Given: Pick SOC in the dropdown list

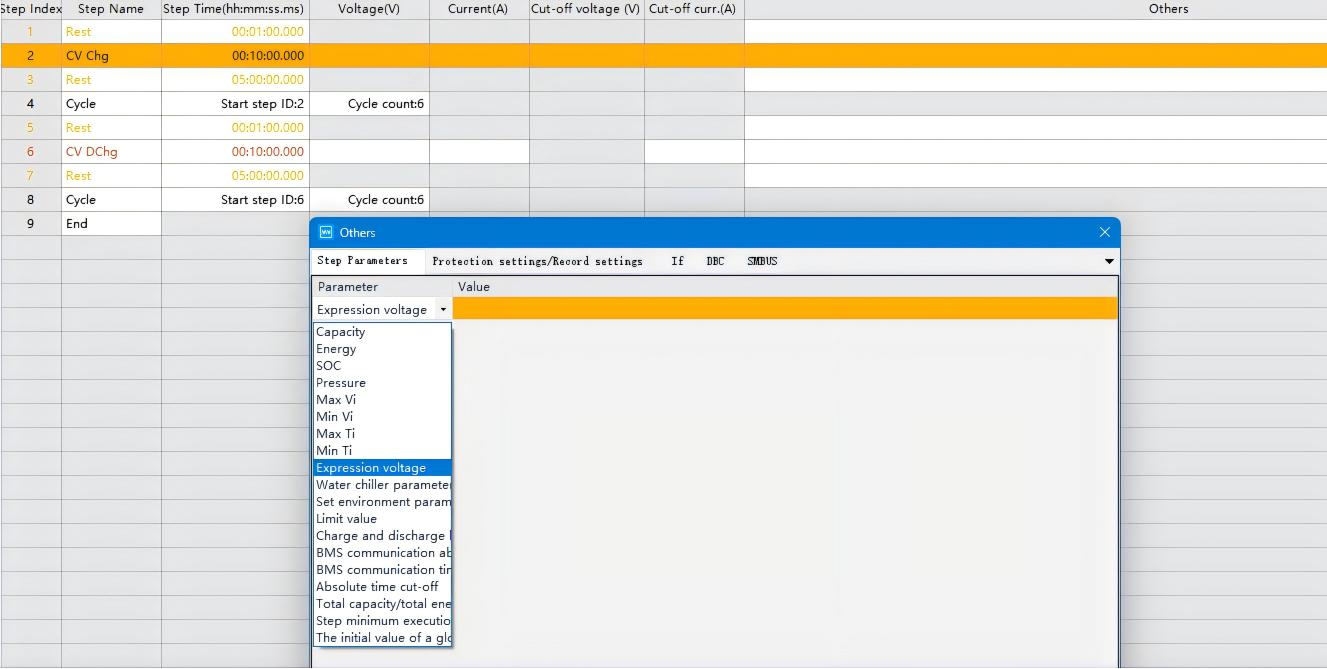Looking at the screenshot, I should pos(382,366).
